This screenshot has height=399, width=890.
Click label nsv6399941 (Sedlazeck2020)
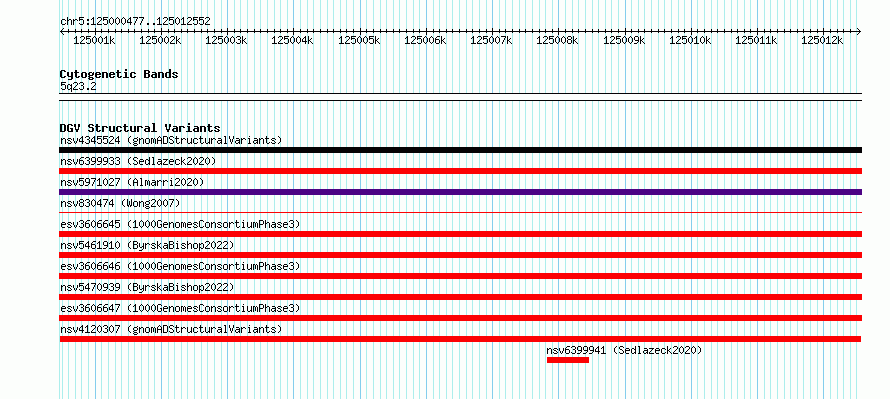(x=624, y=350)
